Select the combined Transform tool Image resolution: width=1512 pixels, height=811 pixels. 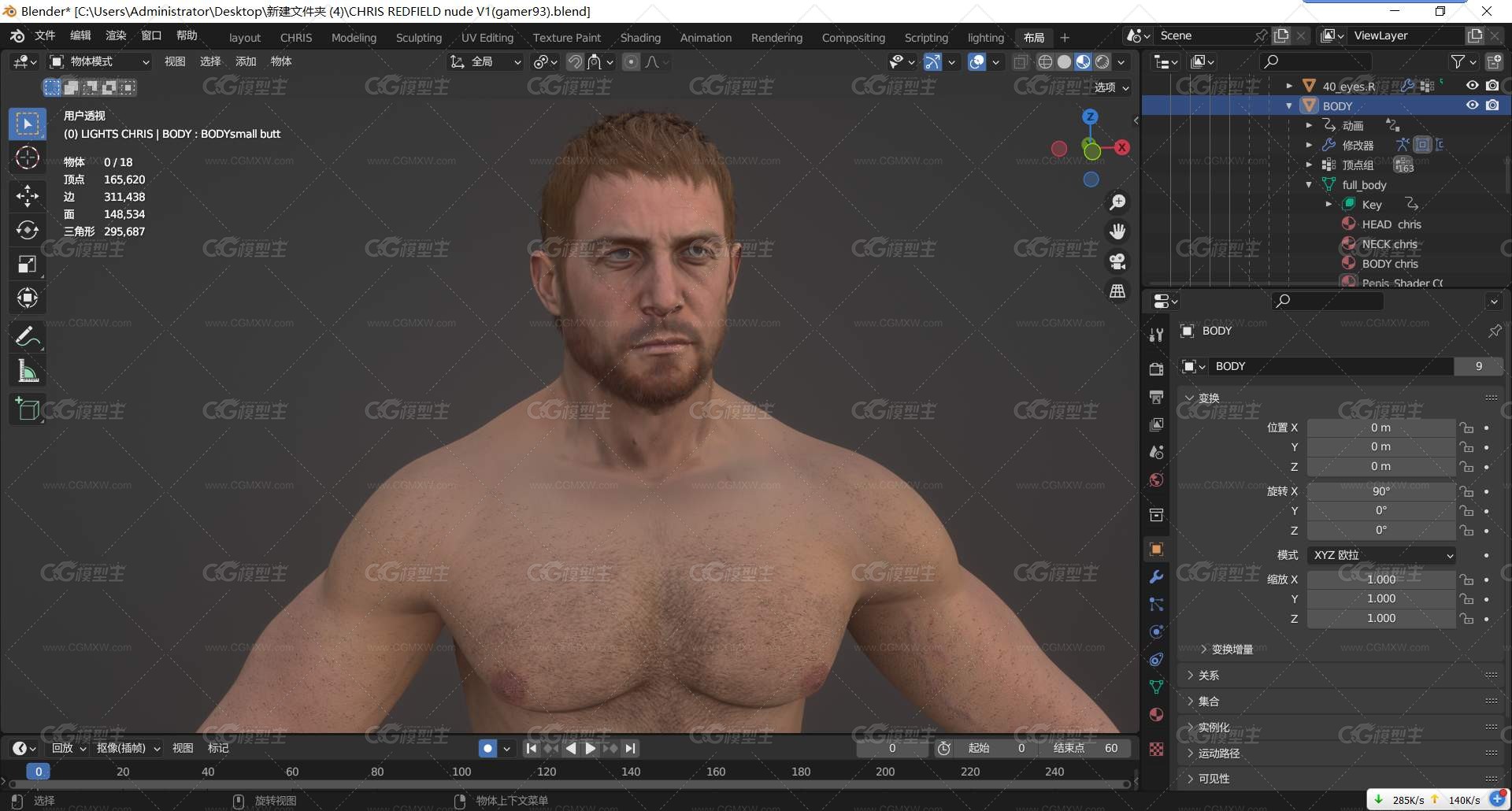(28, 298)
